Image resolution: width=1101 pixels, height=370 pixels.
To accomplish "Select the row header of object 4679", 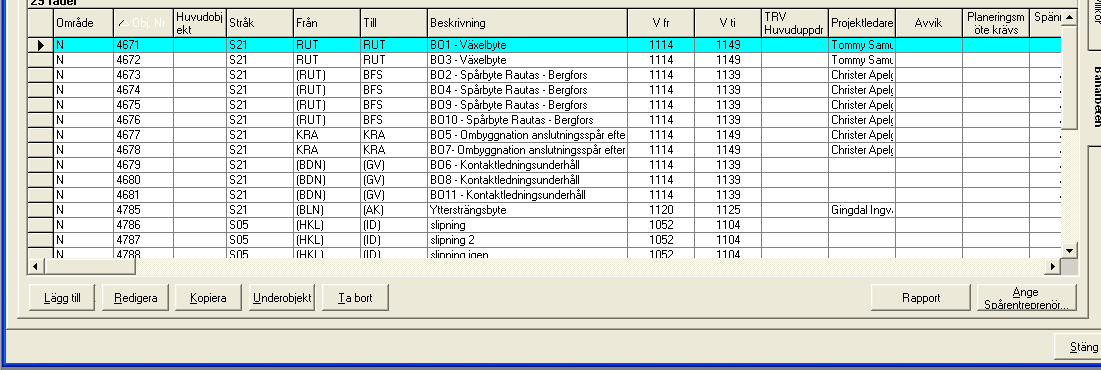I will coord(41,165).
